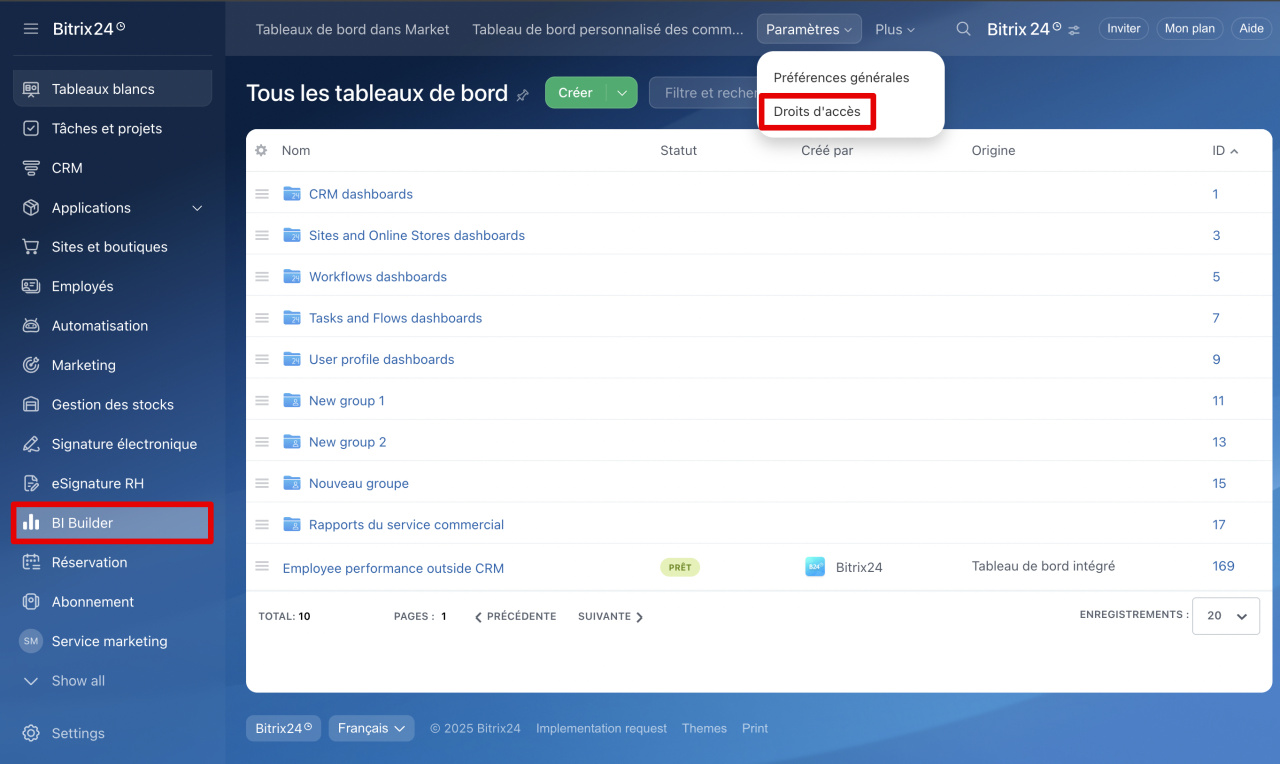Open the Créer button dropdown arrow

coord(622,93)
